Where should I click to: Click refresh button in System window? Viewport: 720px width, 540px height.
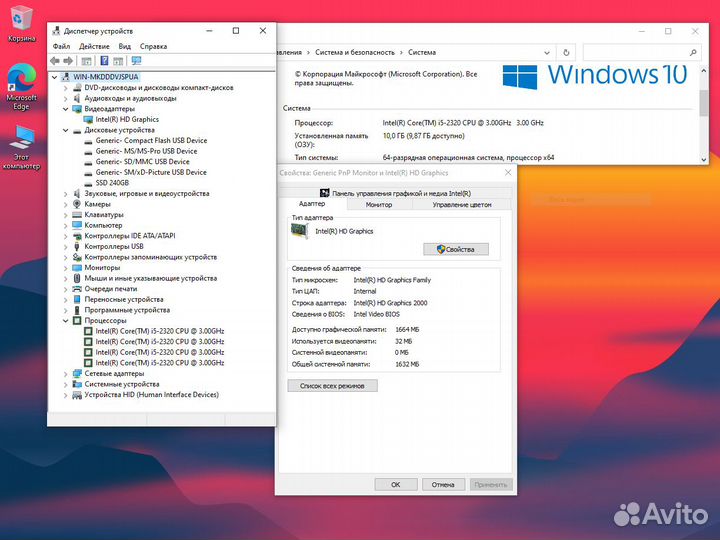point(566,53)
